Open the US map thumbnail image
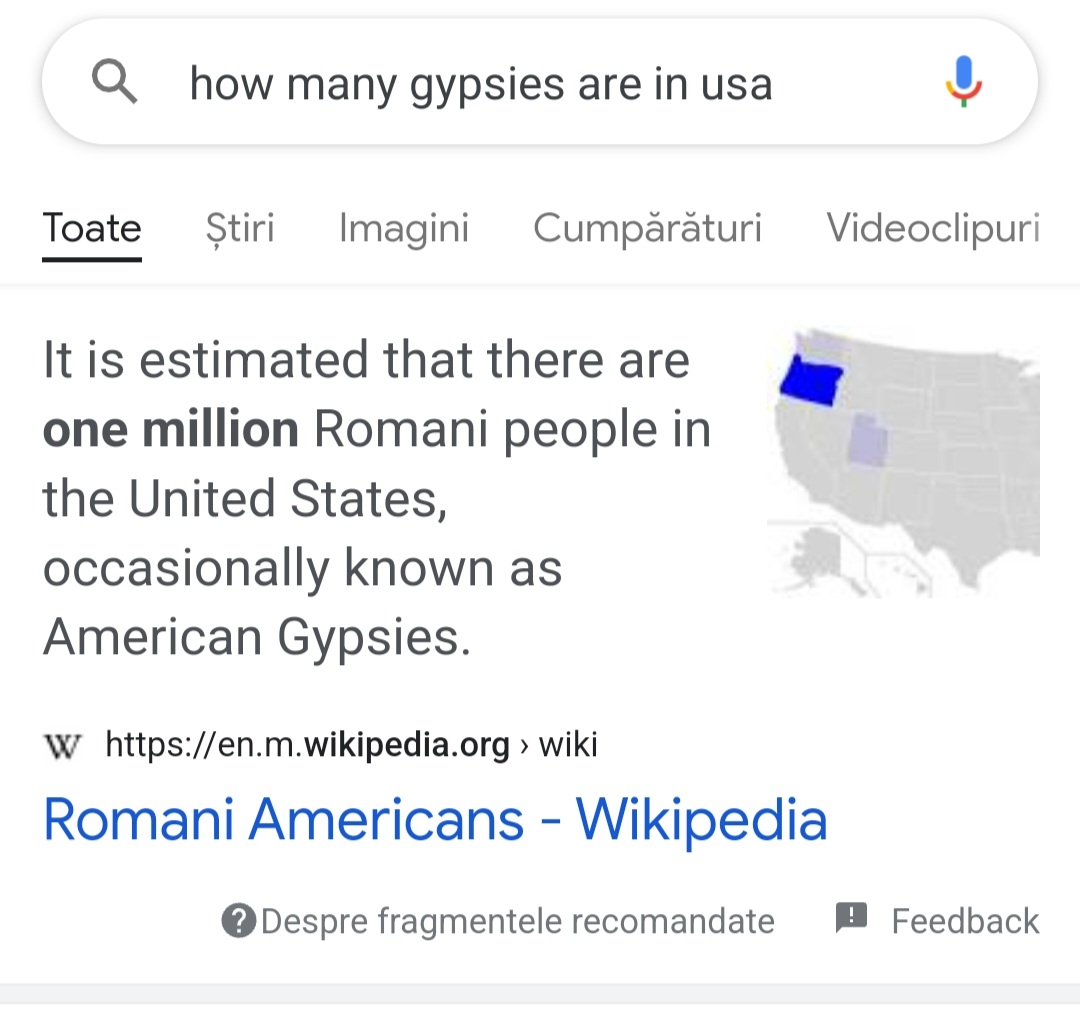Viewport: 1080px width, 1009px height. [903, 462]
